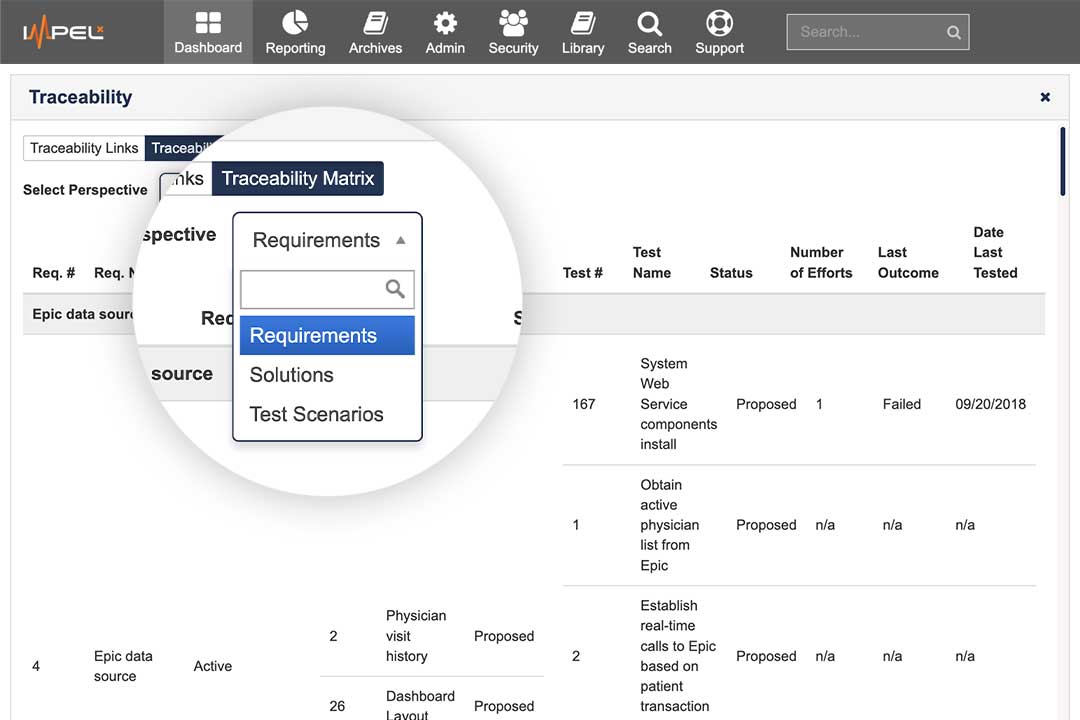Click the Test Name column header
The image size is (1080, 720).
[x=652, y=263]
